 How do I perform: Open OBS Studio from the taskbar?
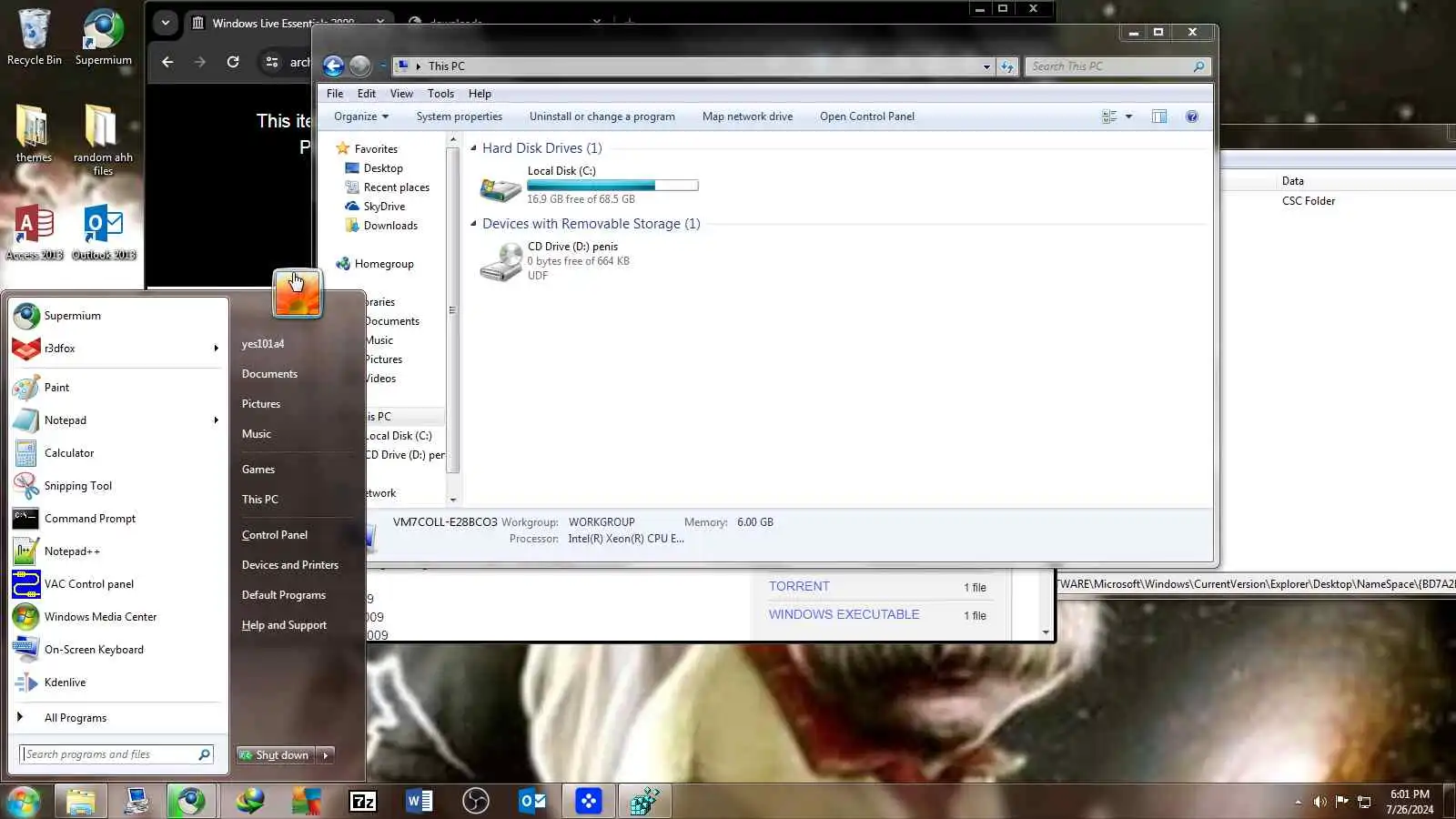pos(476,801)
